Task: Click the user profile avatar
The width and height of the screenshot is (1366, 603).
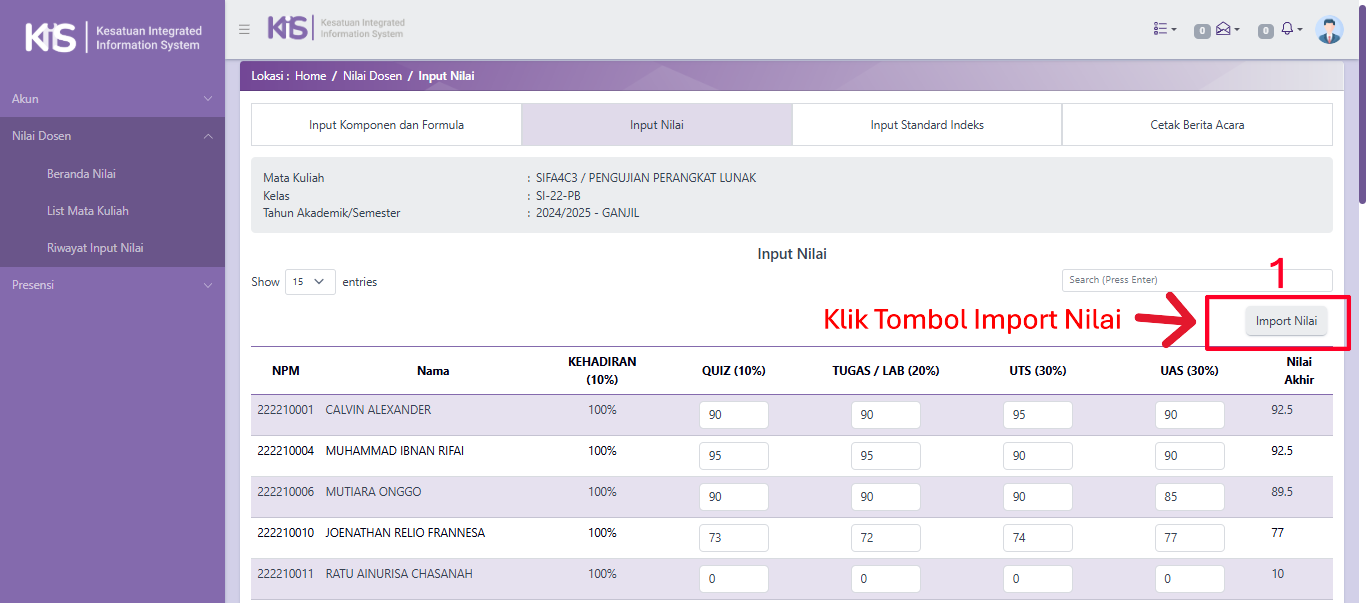Action: (x=1329, y=30)
